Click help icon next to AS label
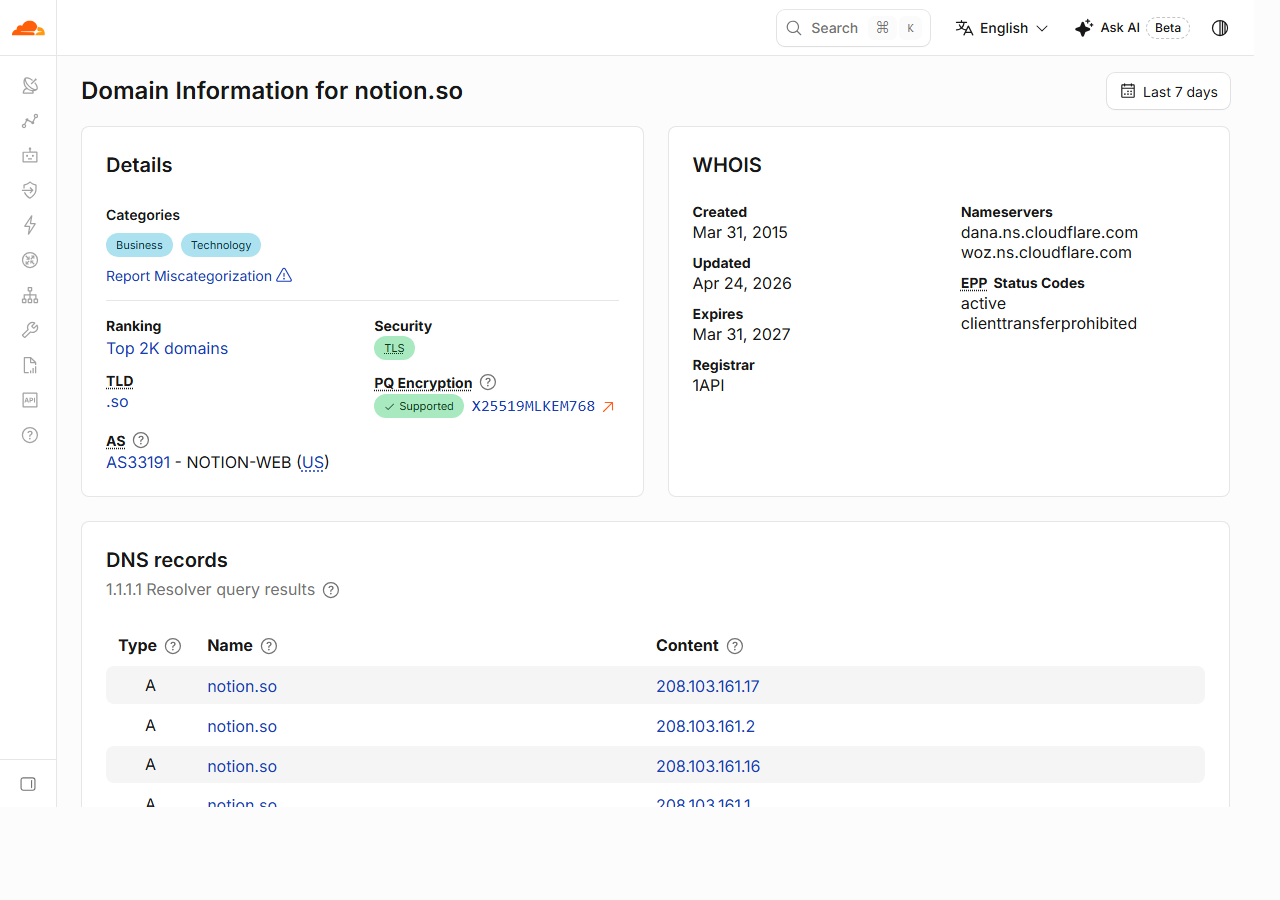The width and height of the screenshot is (1280, 900). pos(141,440)
